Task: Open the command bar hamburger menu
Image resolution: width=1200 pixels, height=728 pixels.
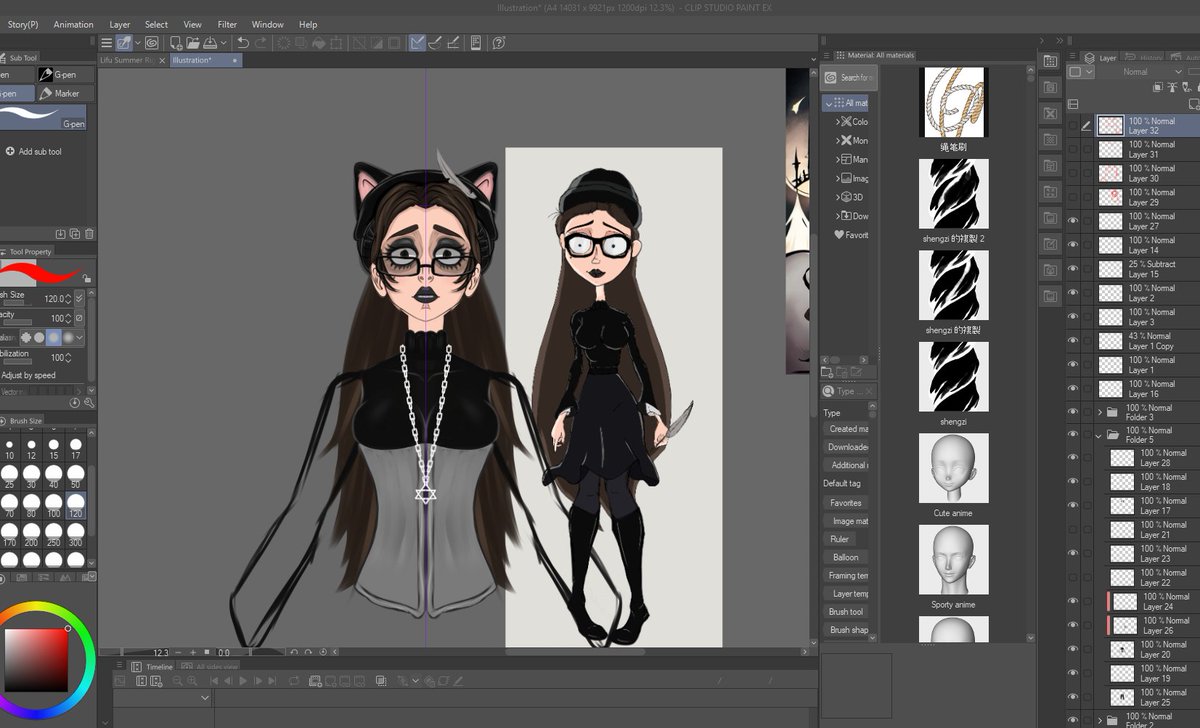Action: pyautogui.click(x=106, y=43)
